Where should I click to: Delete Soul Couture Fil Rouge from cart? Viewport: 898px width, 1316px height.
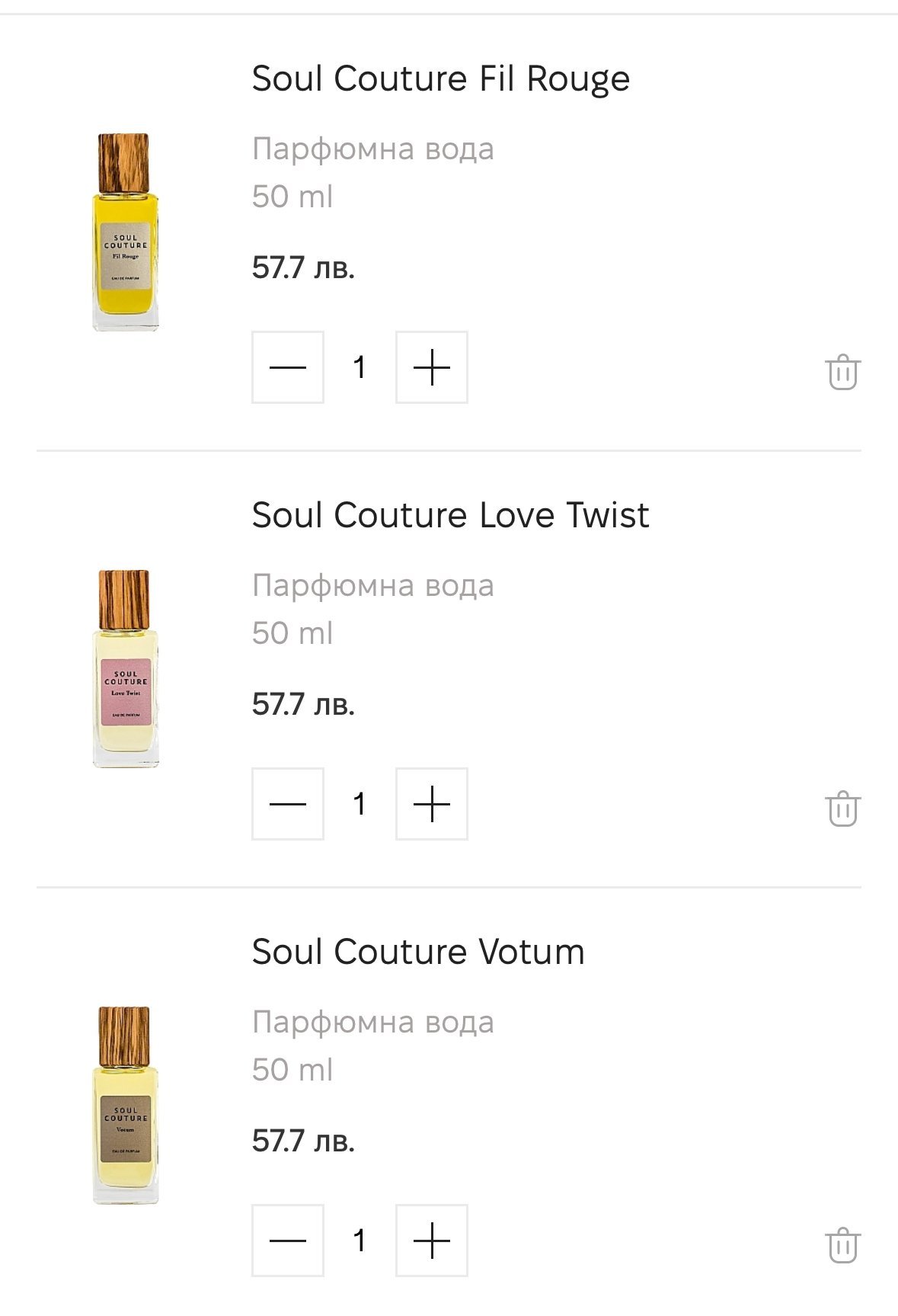point(842,372)
